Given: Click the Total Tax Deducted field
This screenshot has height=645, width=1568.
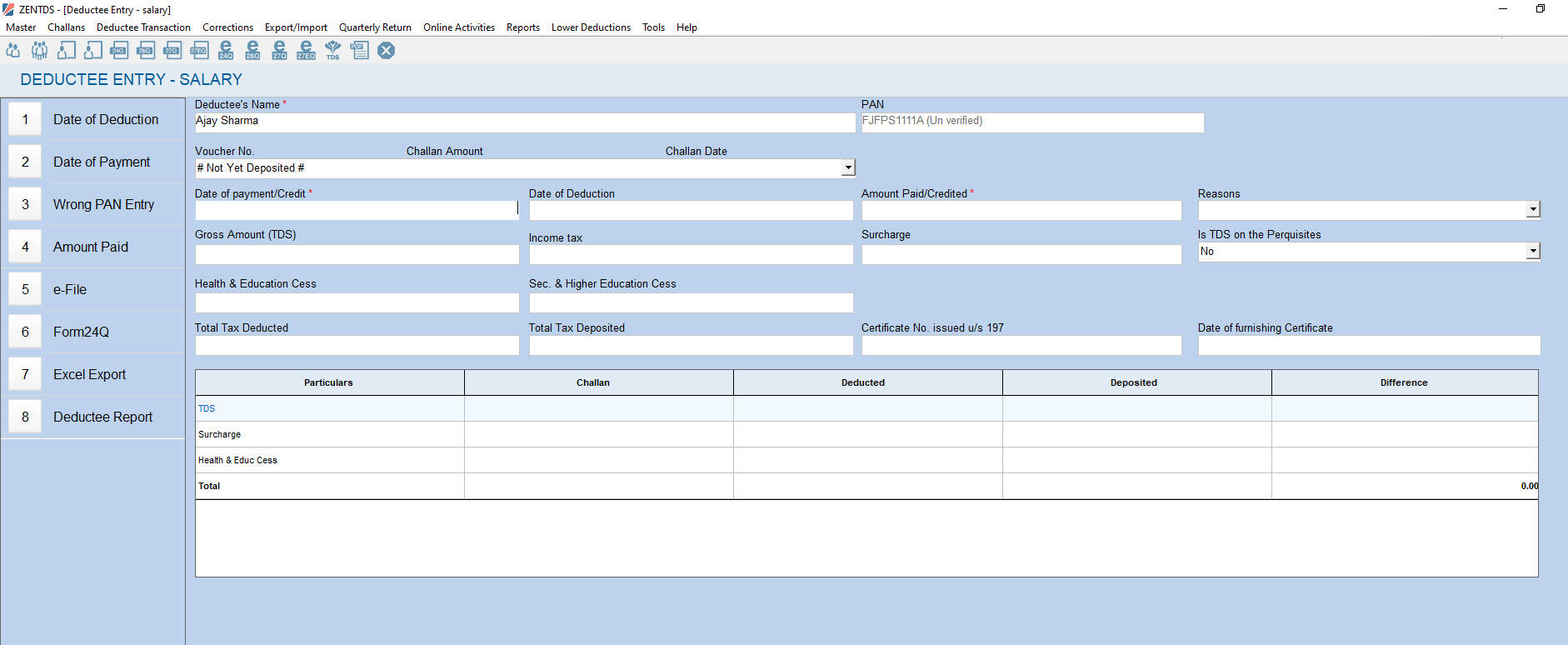Looking at the screenshot, I should click(x=357, y=345).
